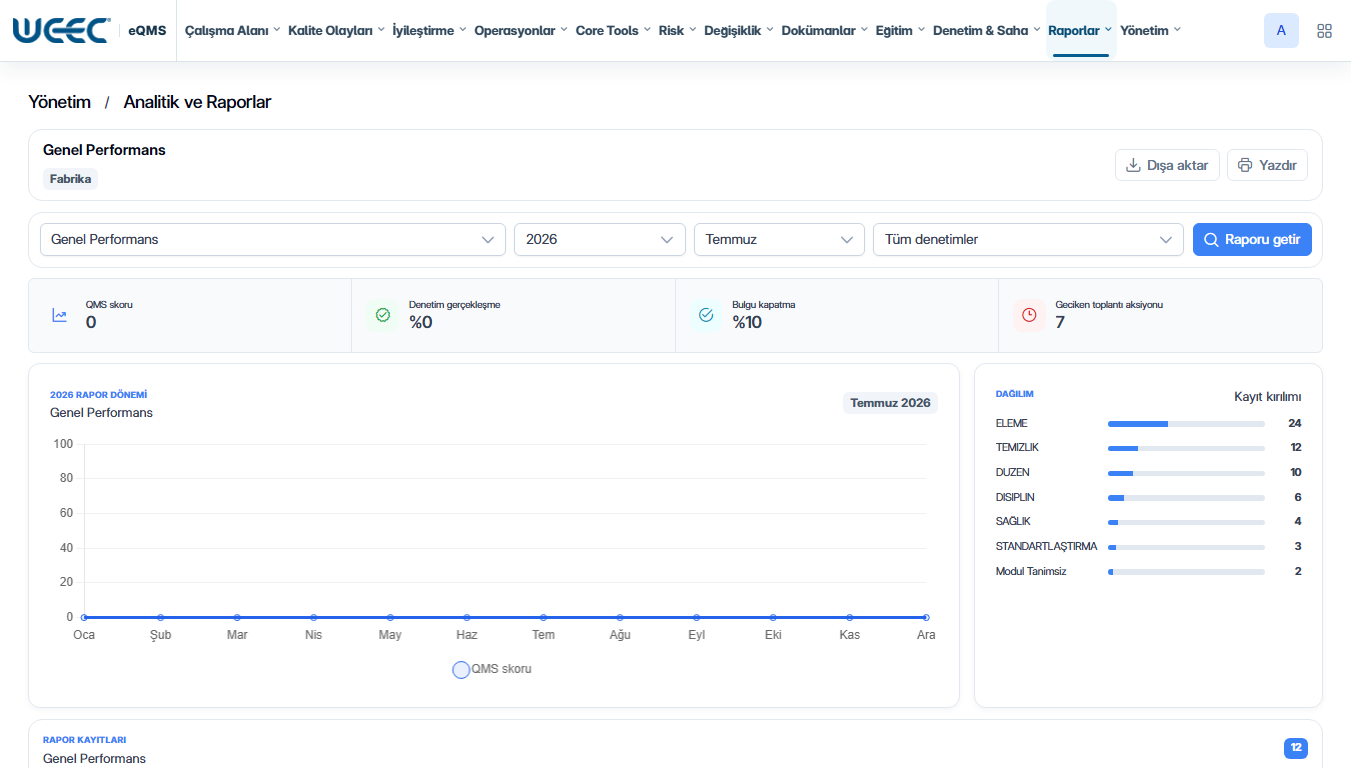Click the Raporu getir button
The image size is (1366, 768).
pyautogui.click(x=1252, y=240)
